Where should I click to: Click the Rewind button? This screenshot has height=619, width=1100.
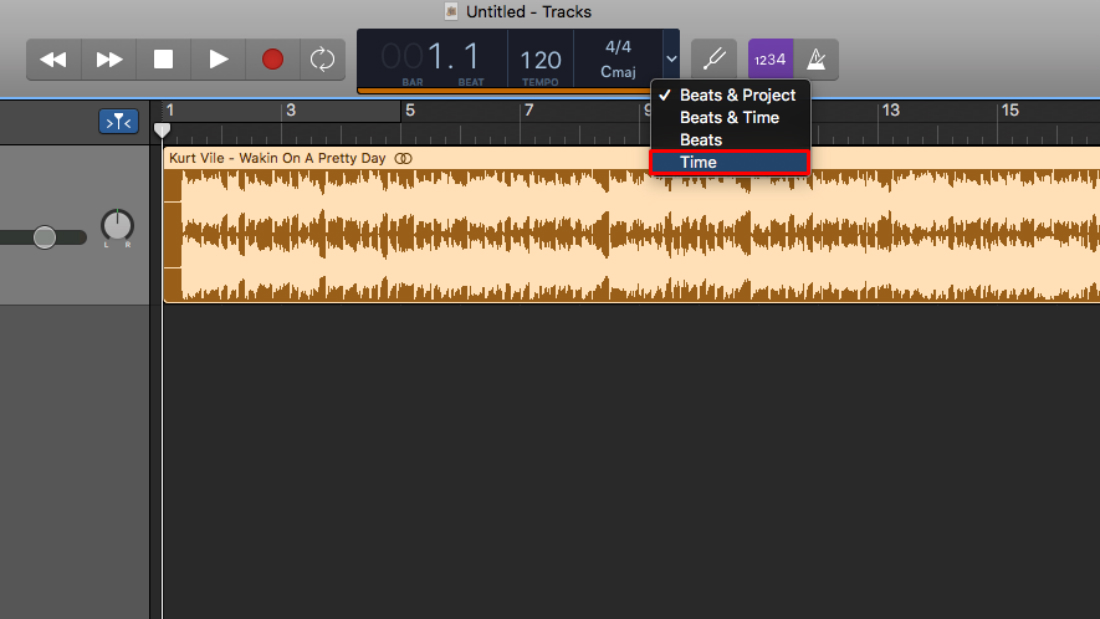tap(53, 60)
